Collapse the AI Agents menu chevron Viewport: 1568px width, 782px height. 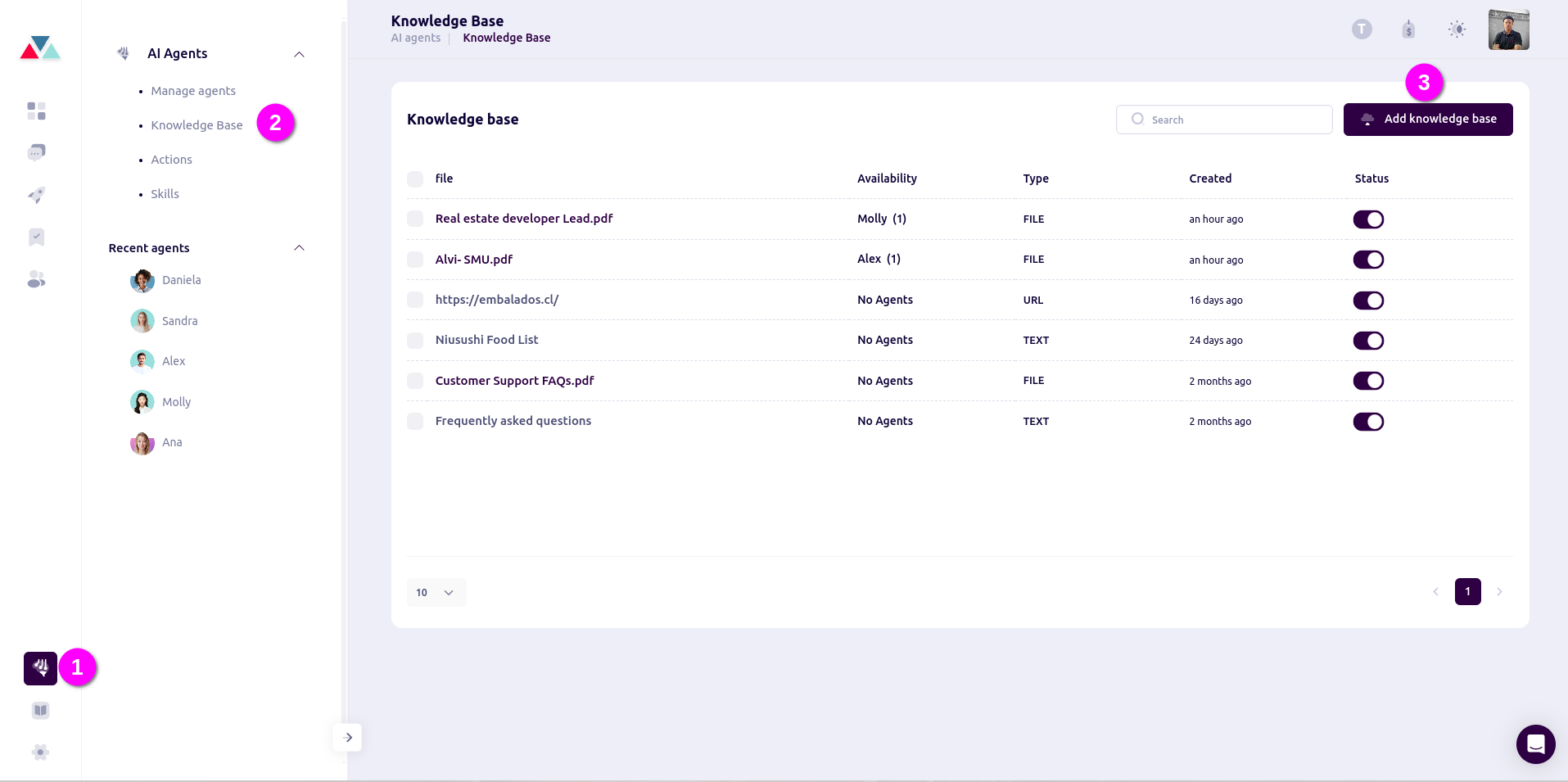click(x=299, y=54)
